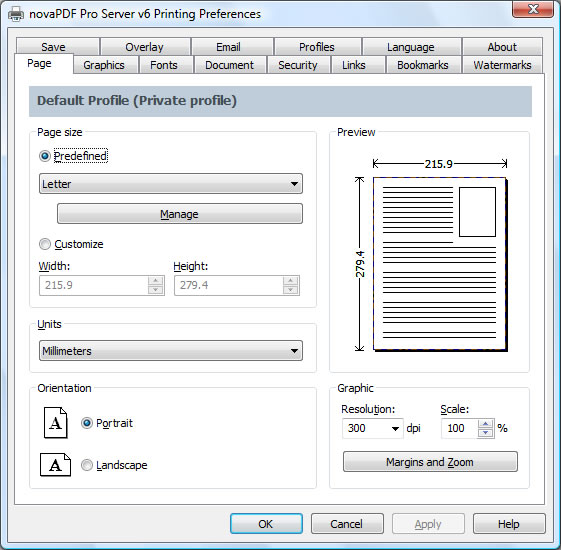Enable the Customize page size option
Image resolution: width=561 pixels, height=550 pixels.
45,244
